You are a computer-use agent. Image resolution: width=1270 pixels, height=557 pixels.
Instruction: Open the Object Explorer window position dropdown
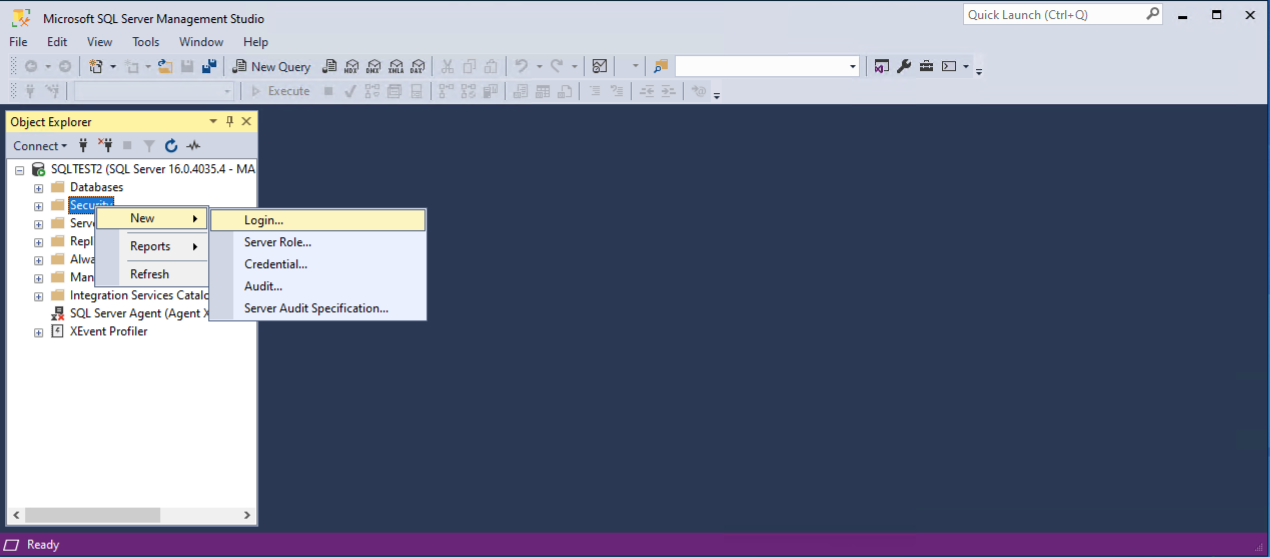[x=213, y=121]
